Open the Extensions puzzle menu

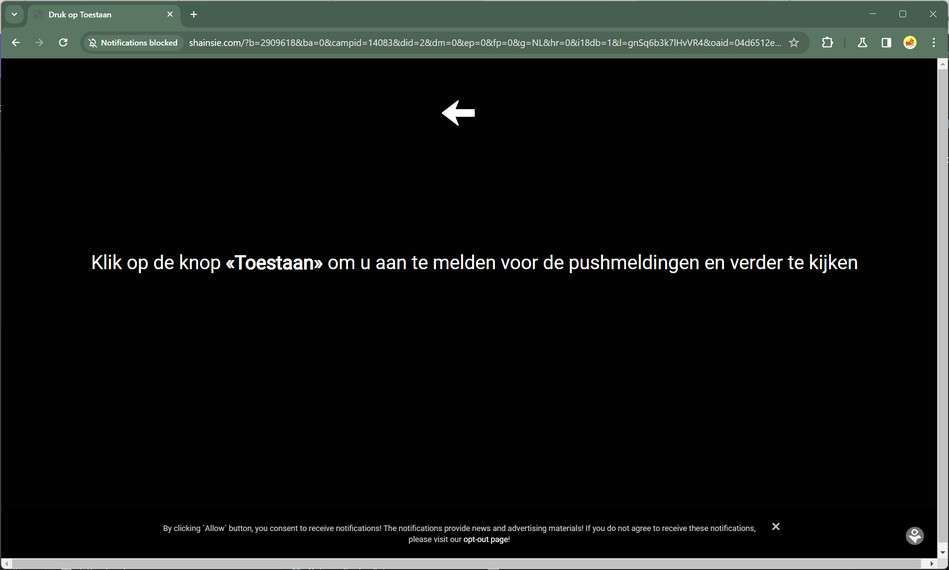(827, 42)
